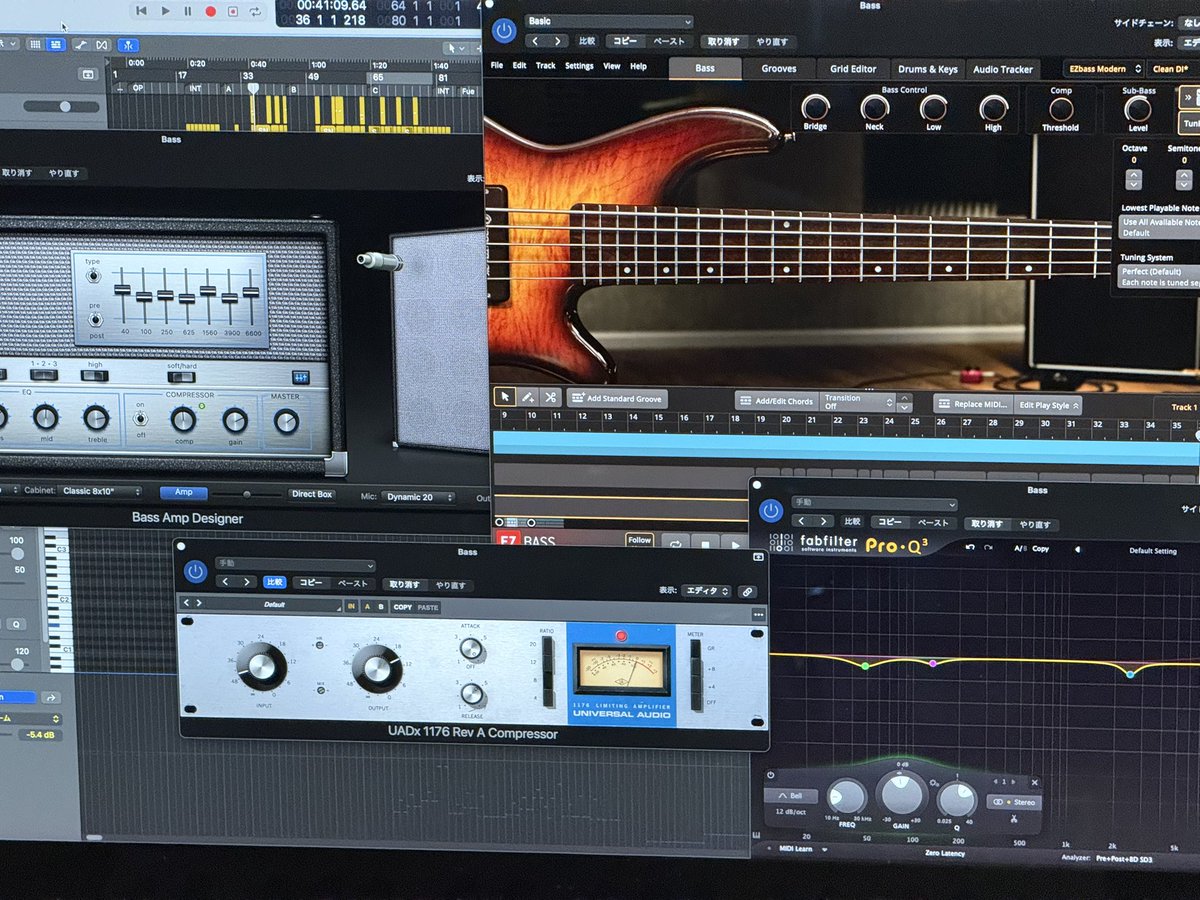This screenshot has height=900, width=1200.
Task: Toggle the 比較 compare button in 1176 window
Action: click(274, 582)
